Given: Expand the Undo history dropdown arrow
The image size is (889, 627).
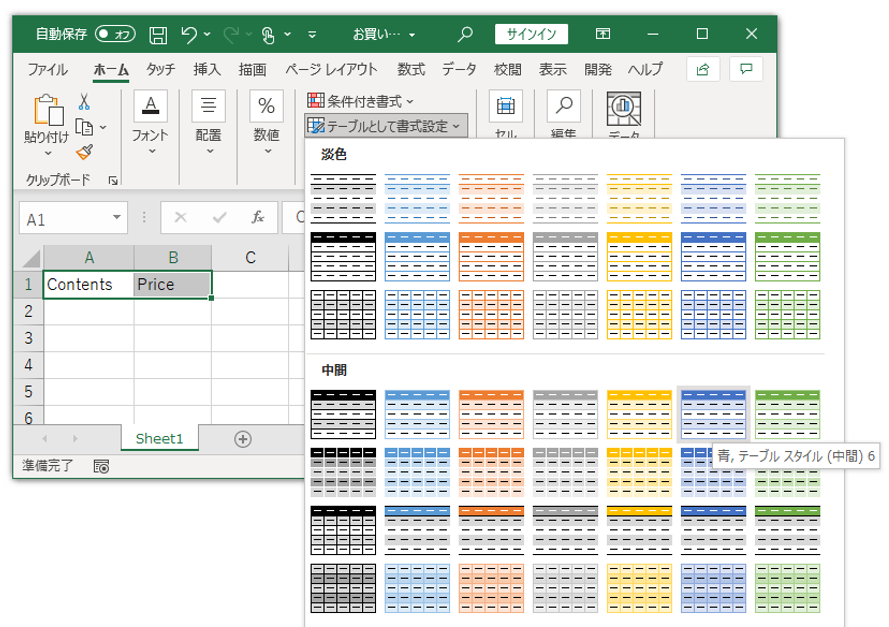Looking at the screenshot, I should tap(207, 35).
